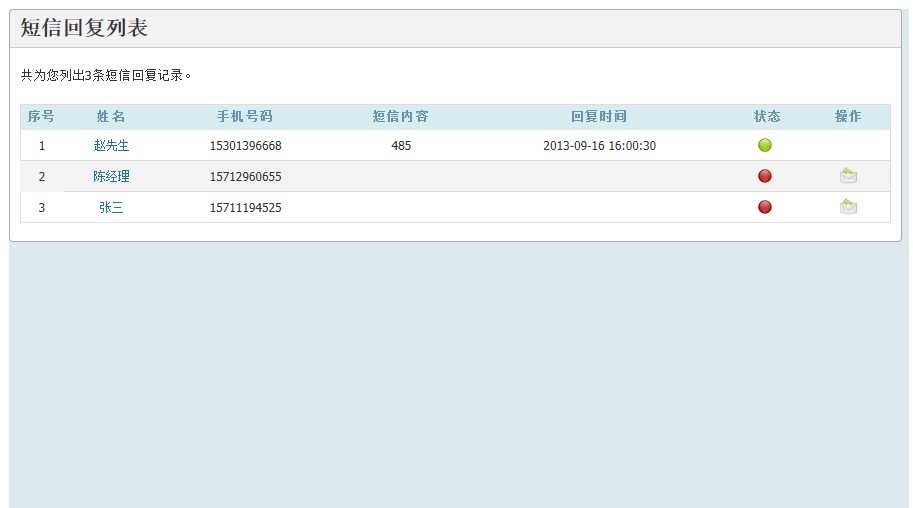Open the 张三 name link
This screenshot has height=508, width=913.
click(111, 208)
